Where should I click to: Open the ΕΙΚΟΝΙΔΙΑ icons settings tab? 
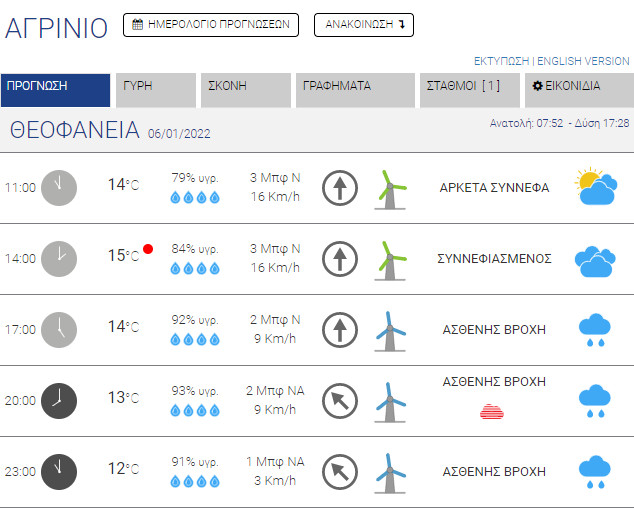pos(578,89)
